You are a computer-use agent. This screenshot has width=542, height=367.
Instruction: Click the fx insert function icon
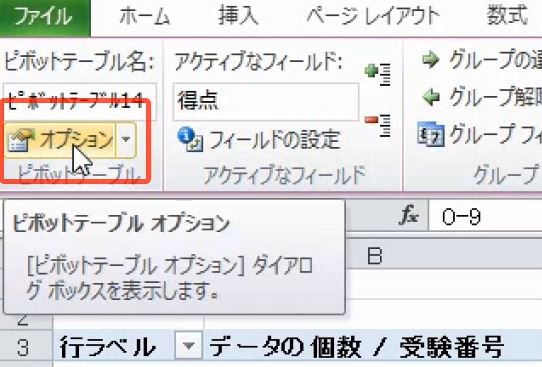point(409,216)
